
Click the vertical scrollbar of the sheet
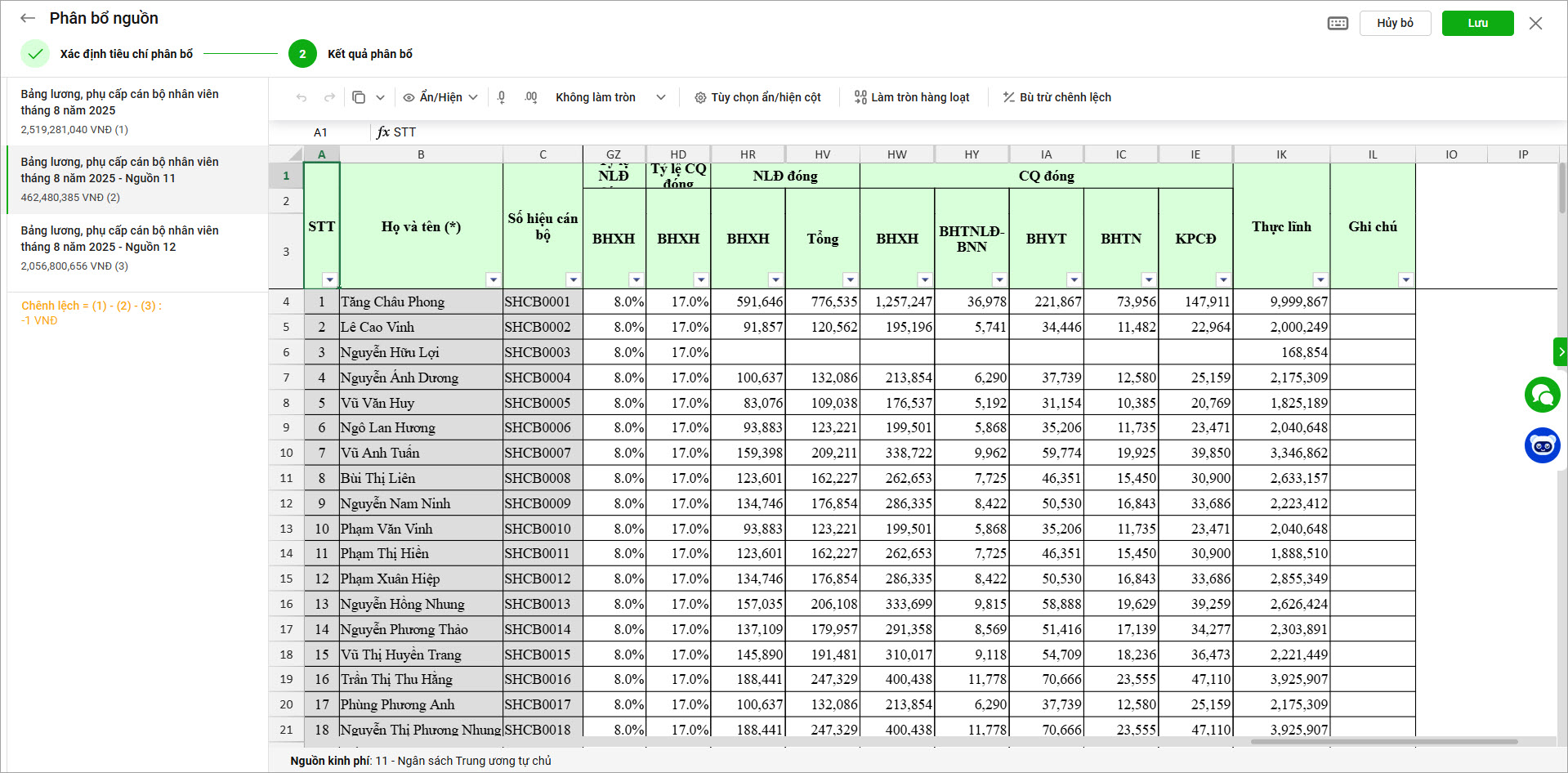(x=1561, y=188)
